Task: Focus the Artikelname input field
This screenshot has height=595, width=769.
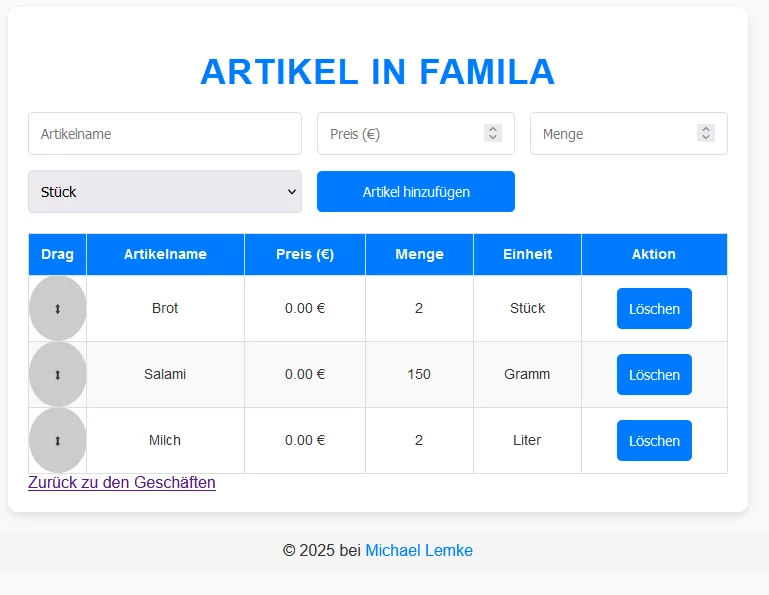Action: tap(165, 133)
